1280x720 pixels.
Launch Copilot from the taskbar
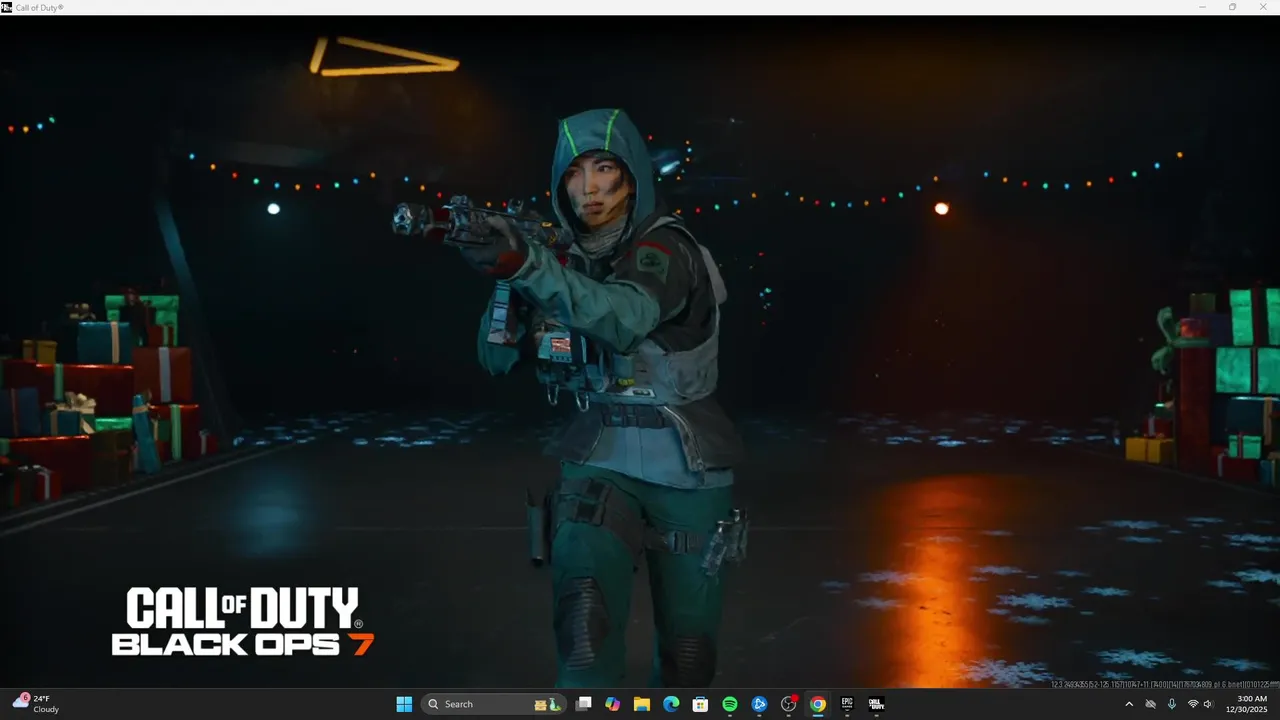click(613, 704)
